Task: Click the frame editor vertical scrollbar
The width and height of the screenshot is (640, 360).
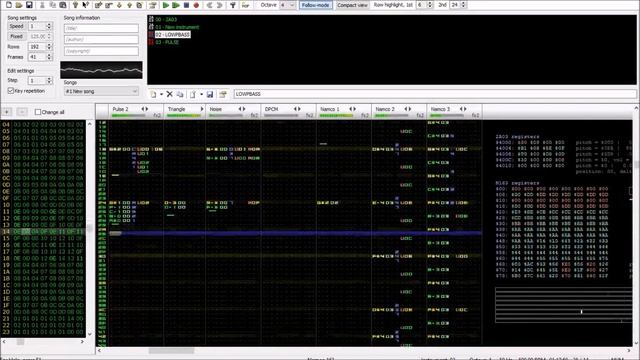Action: [90, 229]
